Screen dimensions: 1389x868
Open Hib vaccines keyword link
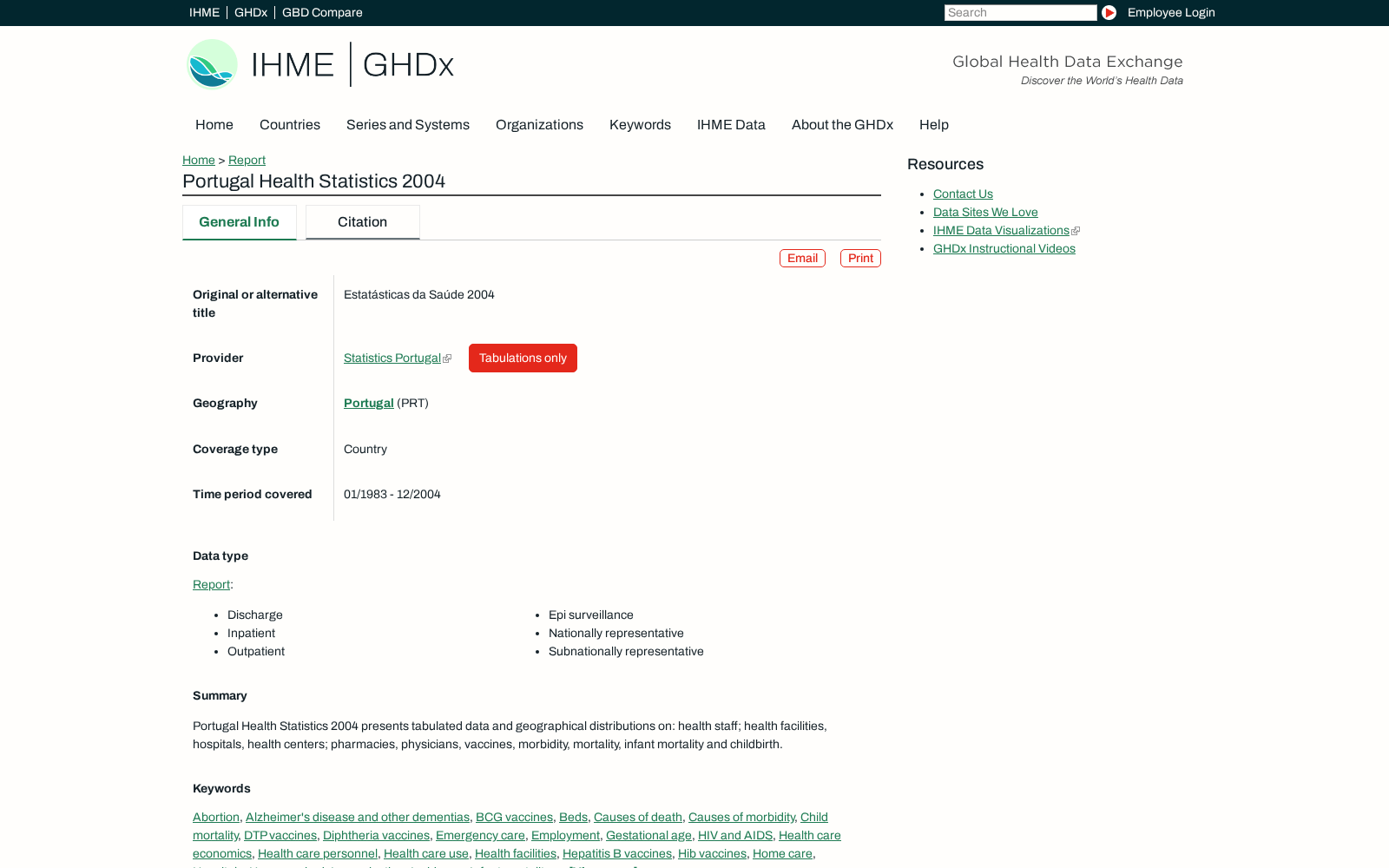(x=712, y=854)
